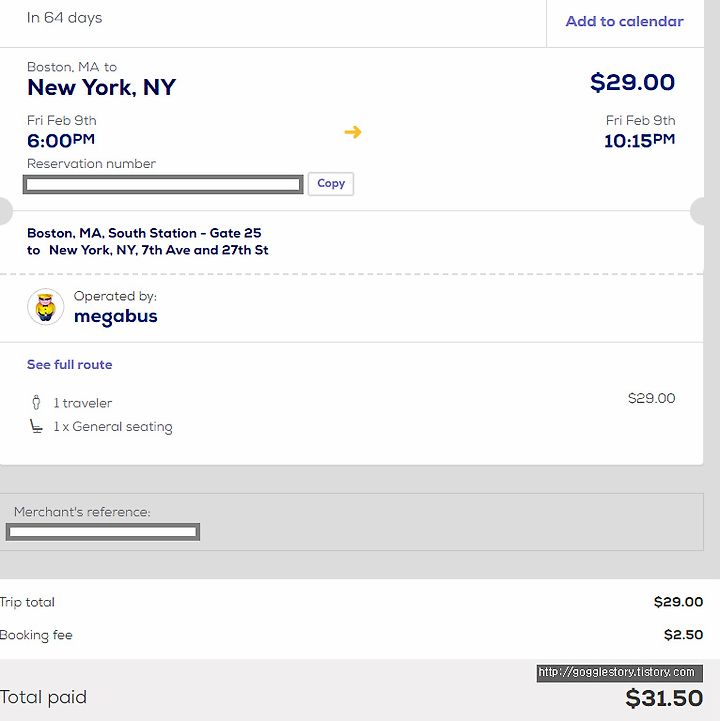Open See full route link
The image size is (720, 721).
point(69,365)
